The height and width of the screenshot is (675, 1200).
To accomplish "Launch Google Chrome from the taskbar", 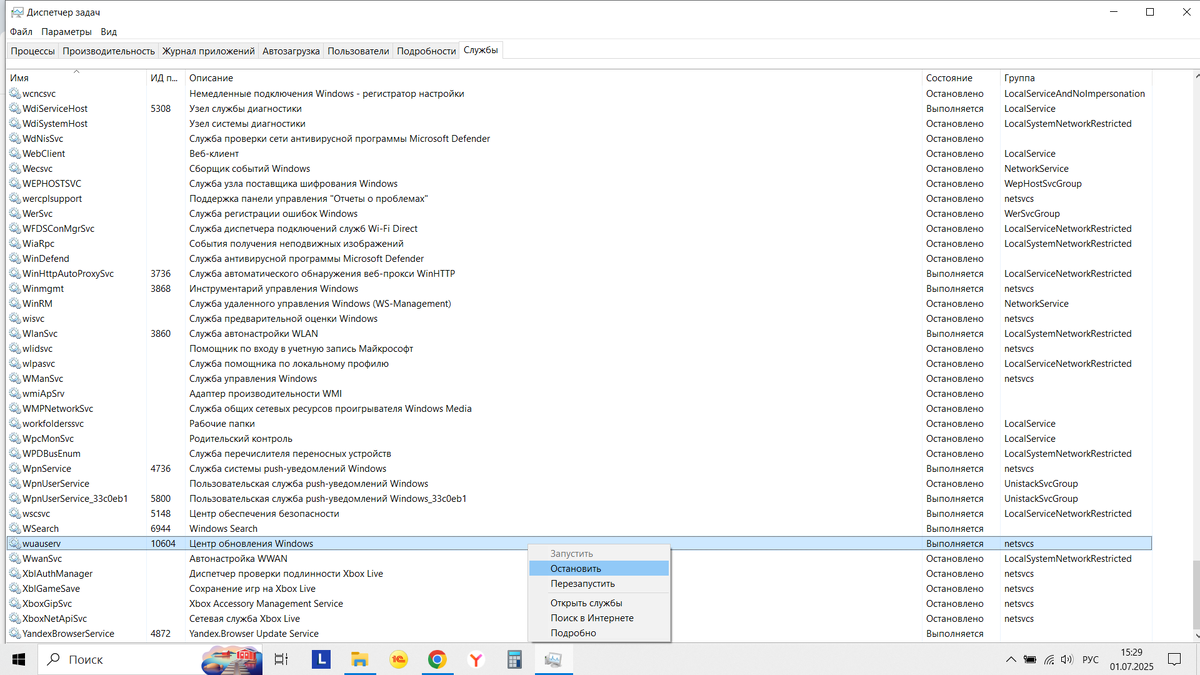I will [437, 660].
